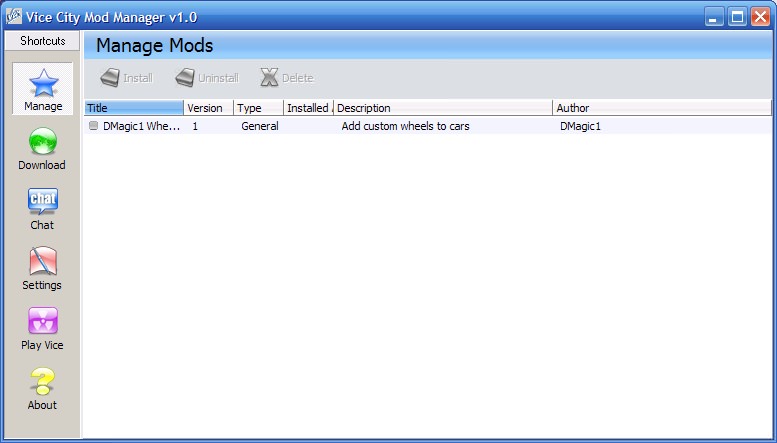Sort the list by Title column
Image resolution: width=777 pixels, height=443 pixels.
(x=134, y=108)
